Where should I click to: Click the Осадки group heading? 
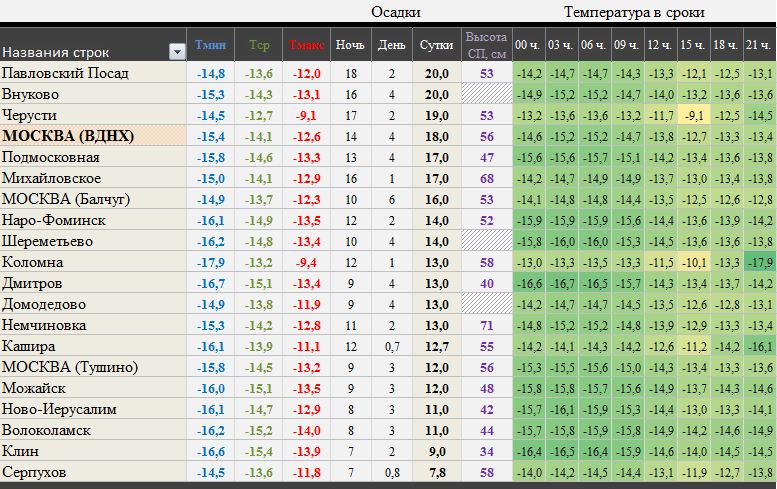pyautogui.click(x=396, y=12)
